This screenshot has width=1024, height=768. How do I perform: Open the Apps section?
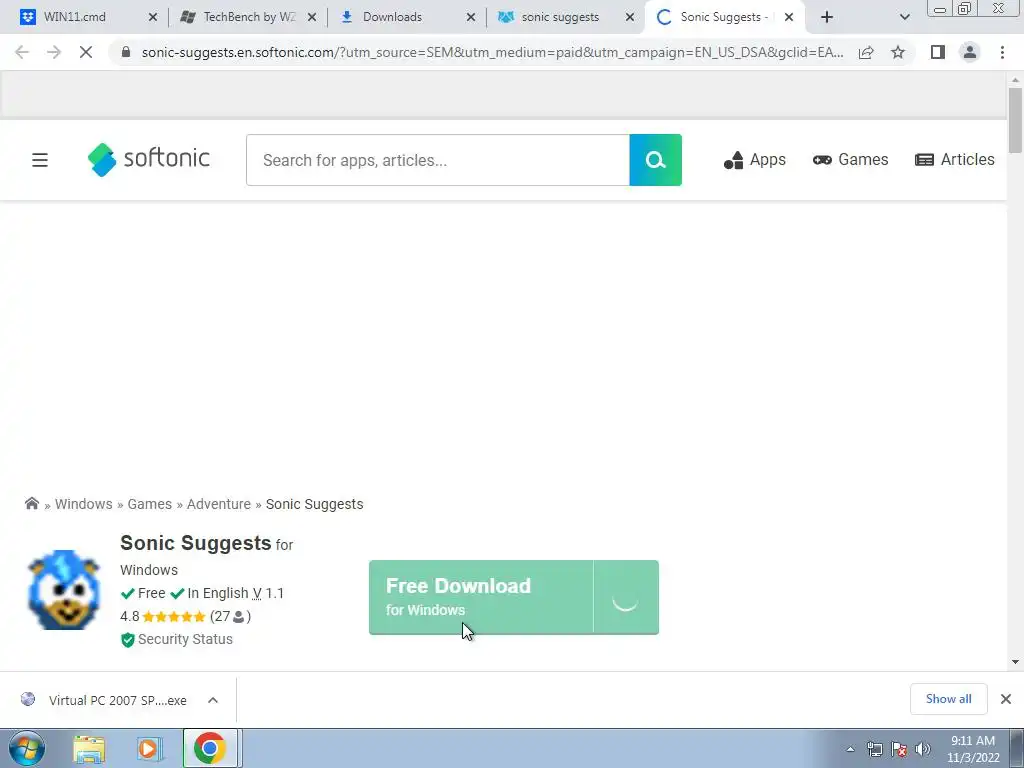(755, 160)
